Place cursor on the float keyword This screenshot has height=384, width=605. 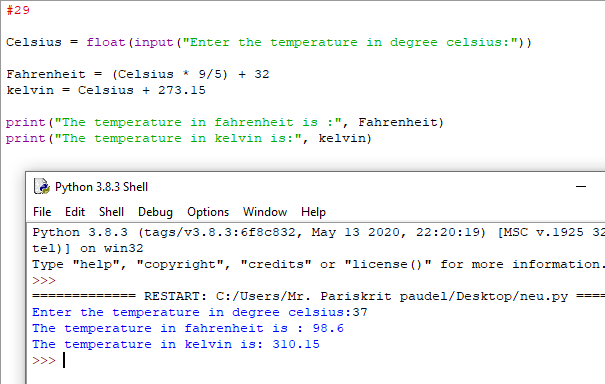[x=106, y=42]
